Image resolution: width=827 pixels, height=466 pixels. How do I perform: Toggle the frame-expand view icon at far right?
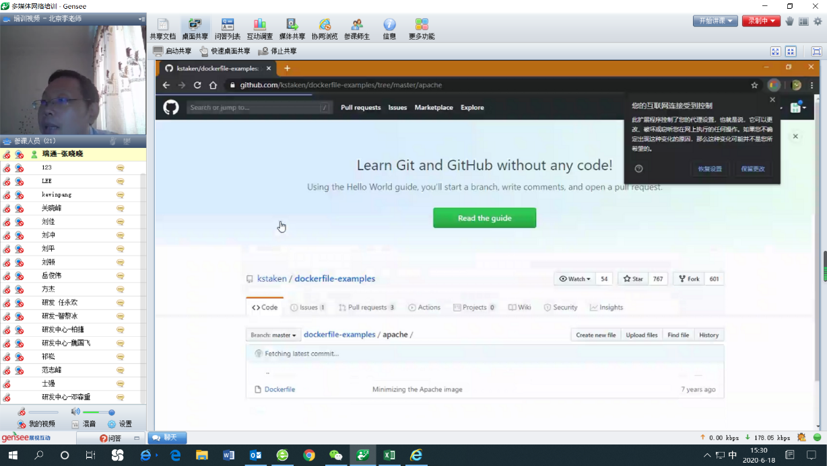tap(816, 51)
